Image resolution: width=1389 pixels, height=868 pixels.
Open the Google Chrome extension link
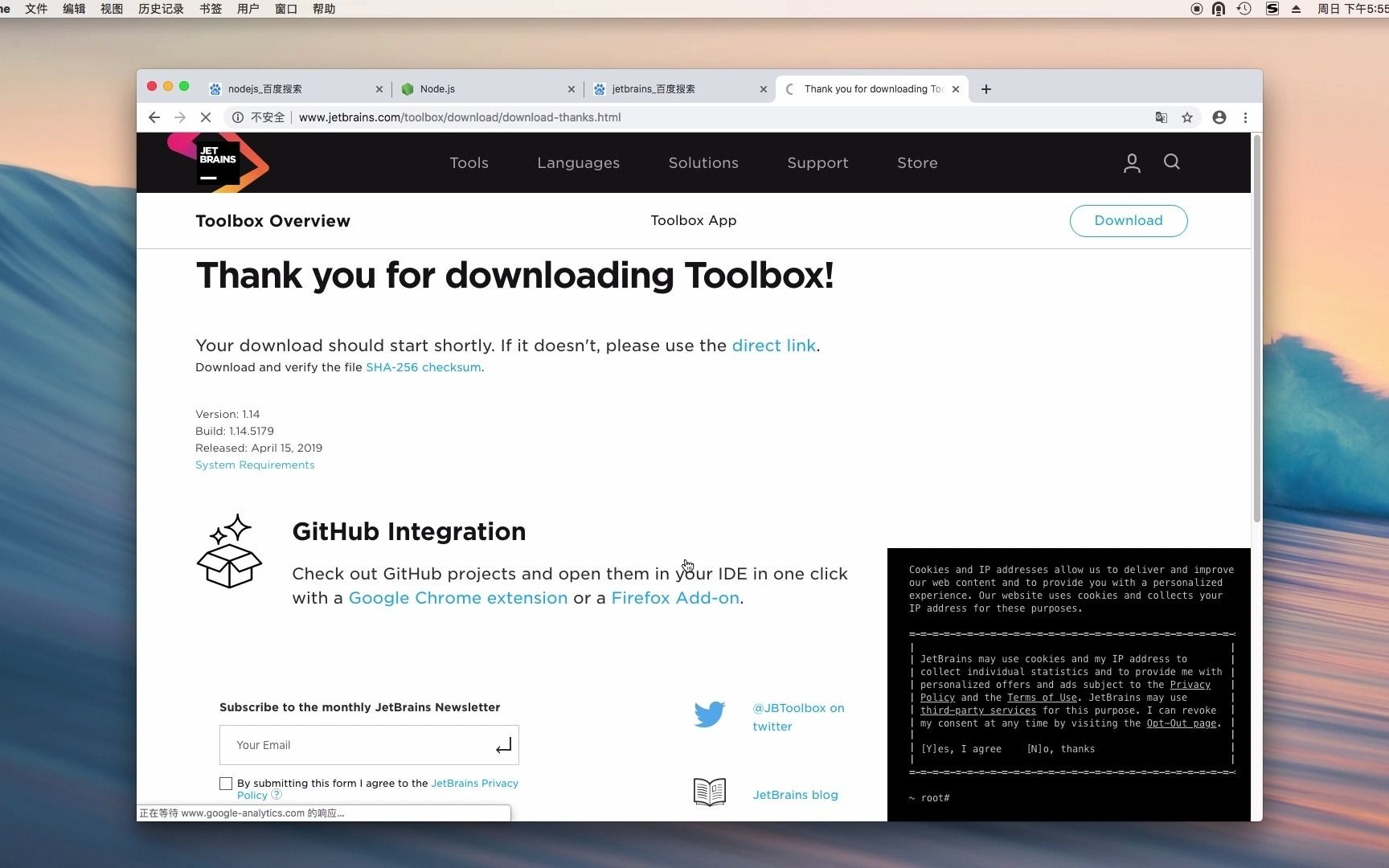[458, 598]
